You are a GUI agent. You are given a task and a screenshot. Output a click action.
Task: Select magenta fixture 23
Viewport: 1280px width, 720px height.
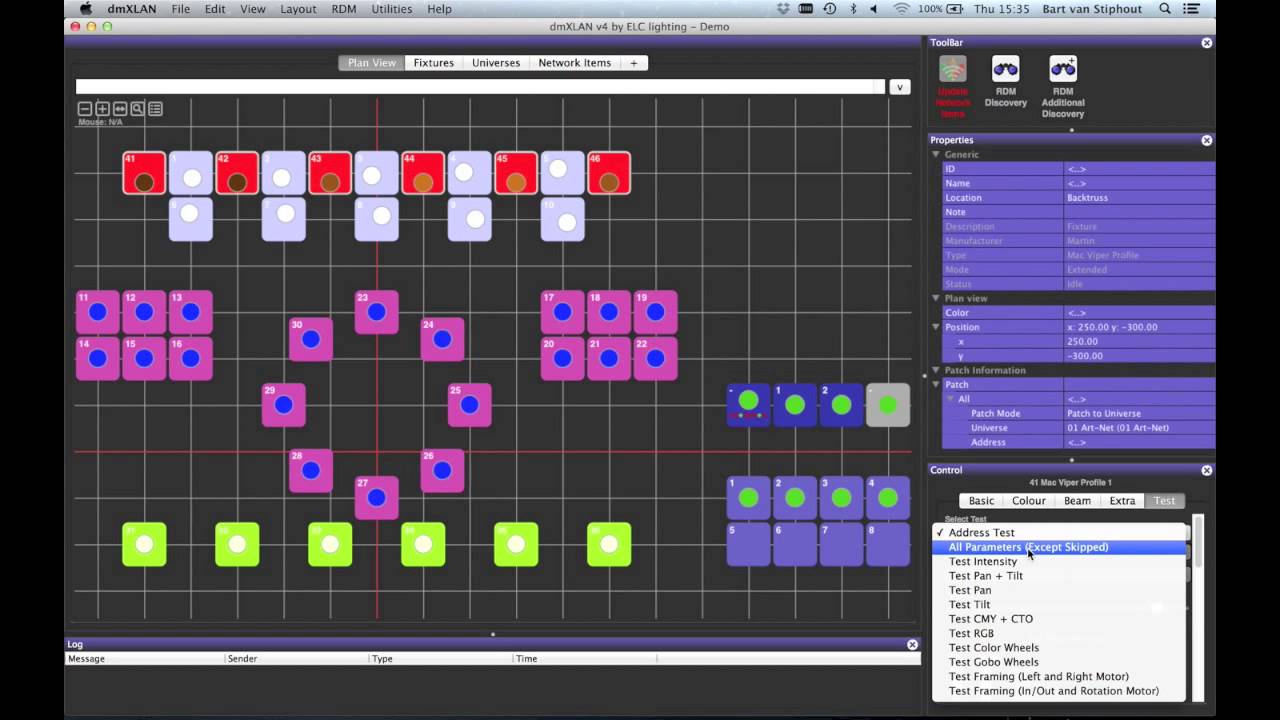tap(377, 312)
